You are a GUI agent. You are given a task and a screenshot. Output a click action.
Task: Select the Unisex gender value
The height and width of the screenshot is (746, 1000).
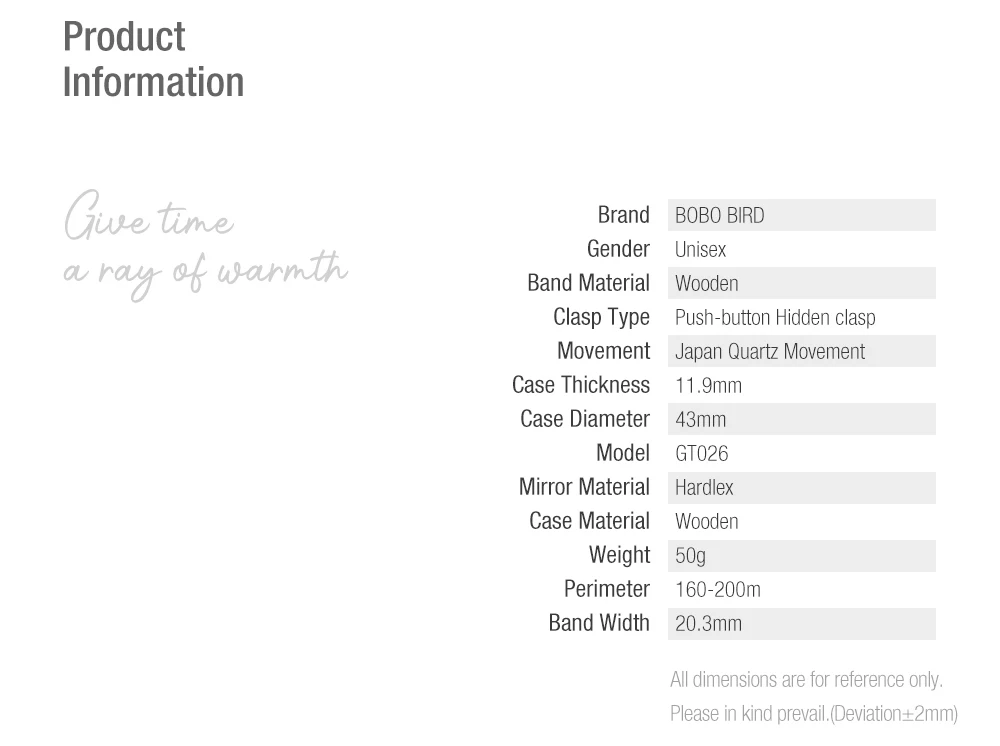[x=700, y=249]
